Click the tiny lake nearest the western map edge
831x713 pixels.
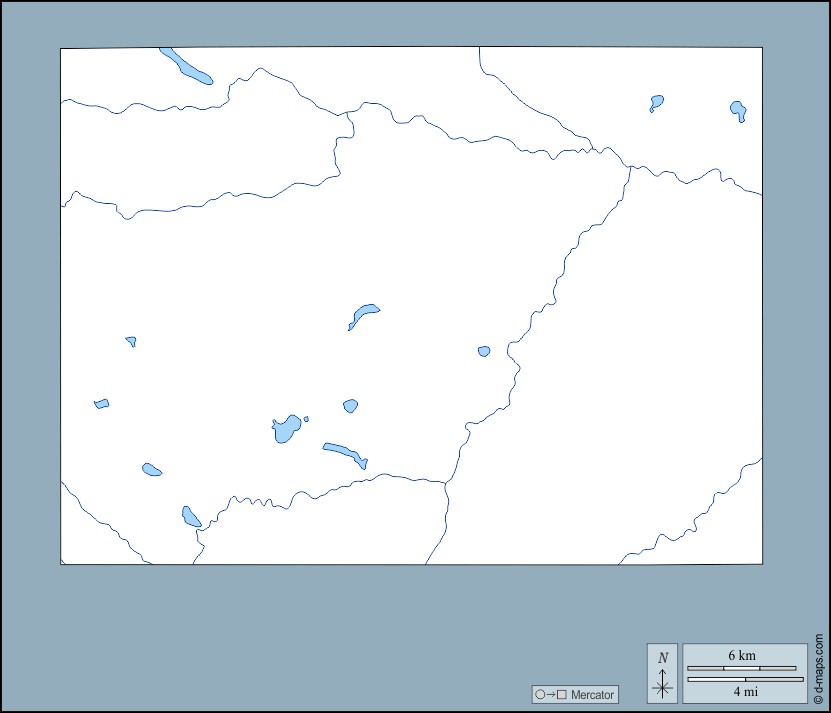coord(101,404)
